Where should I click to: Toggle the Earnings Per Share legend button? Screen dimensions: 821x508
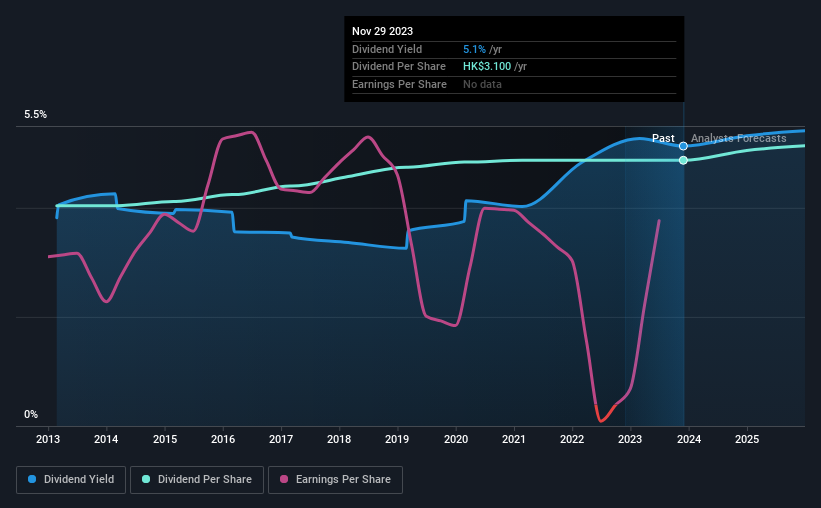coord(335,480)
